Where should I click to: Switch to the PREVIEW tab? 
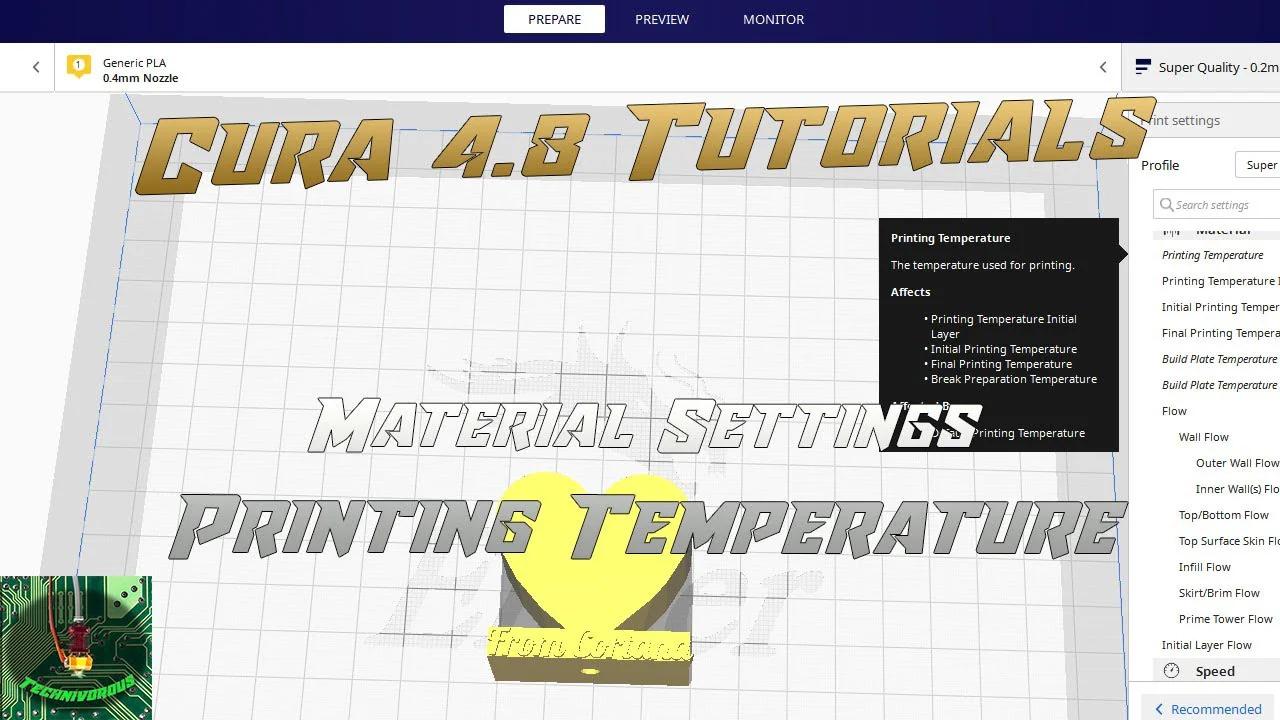661,19
